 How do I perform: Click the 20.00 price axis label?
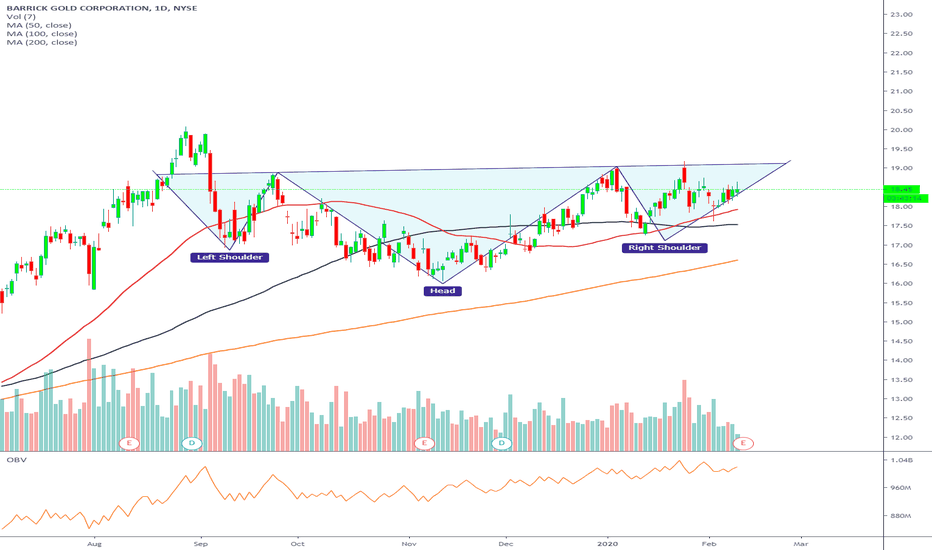coord(901,130)
